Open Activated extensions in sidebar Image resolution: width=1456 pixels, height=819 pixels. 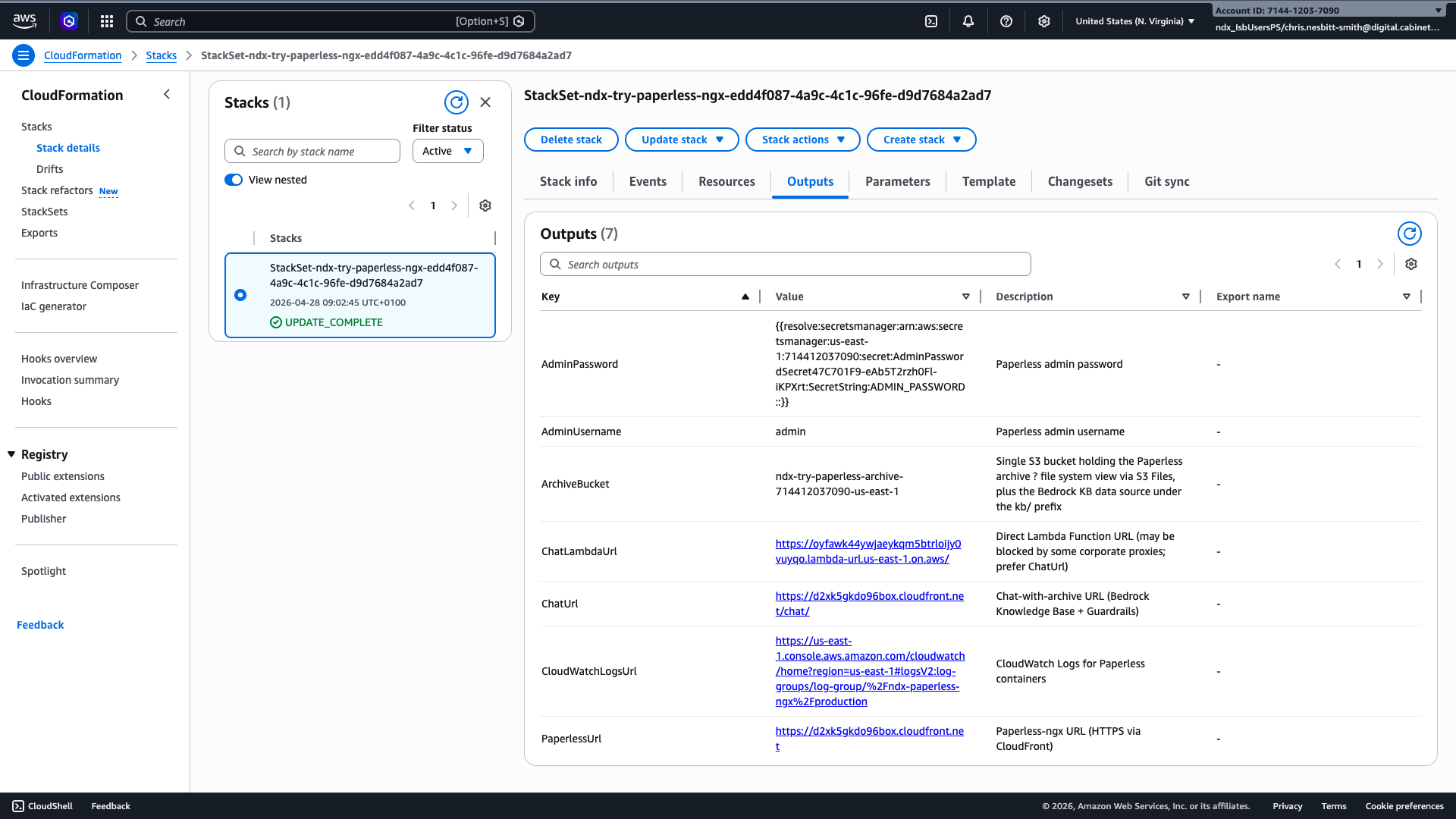click(71, 497)
